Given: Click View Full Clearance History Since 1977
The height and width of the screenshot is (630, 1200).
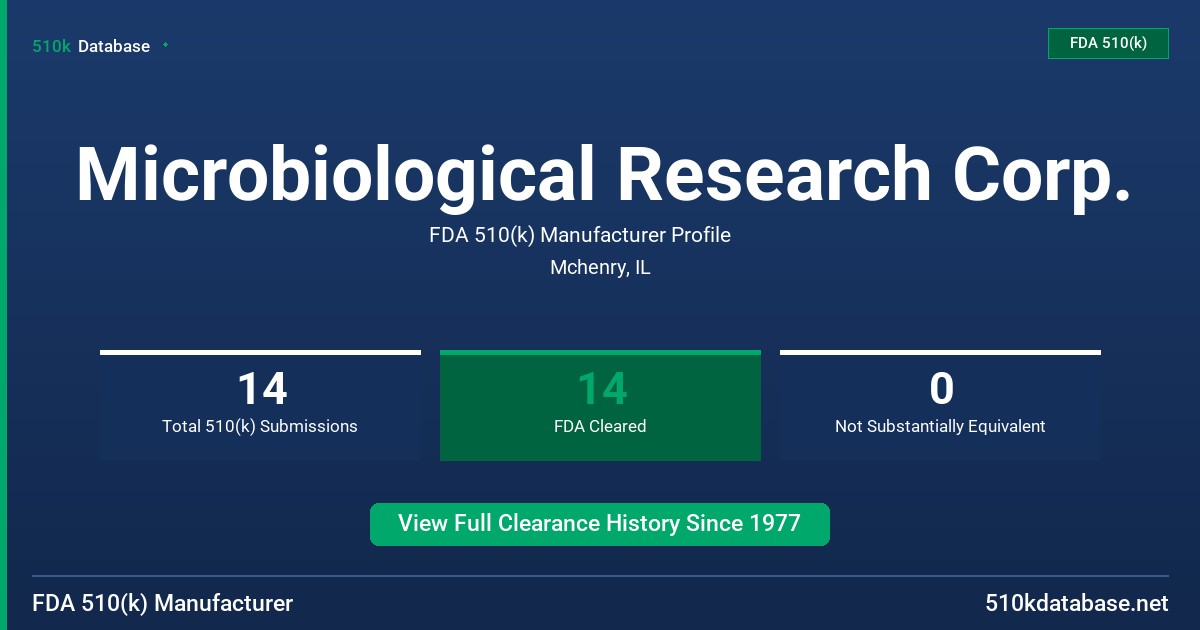Looking at the screenshot, I should [x=600, y=524].
